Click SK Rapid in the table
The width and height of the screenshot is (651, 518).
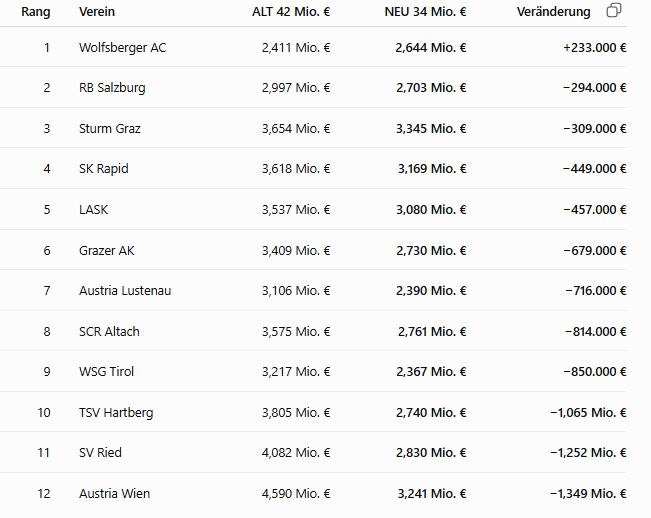(x=103, y=169)
